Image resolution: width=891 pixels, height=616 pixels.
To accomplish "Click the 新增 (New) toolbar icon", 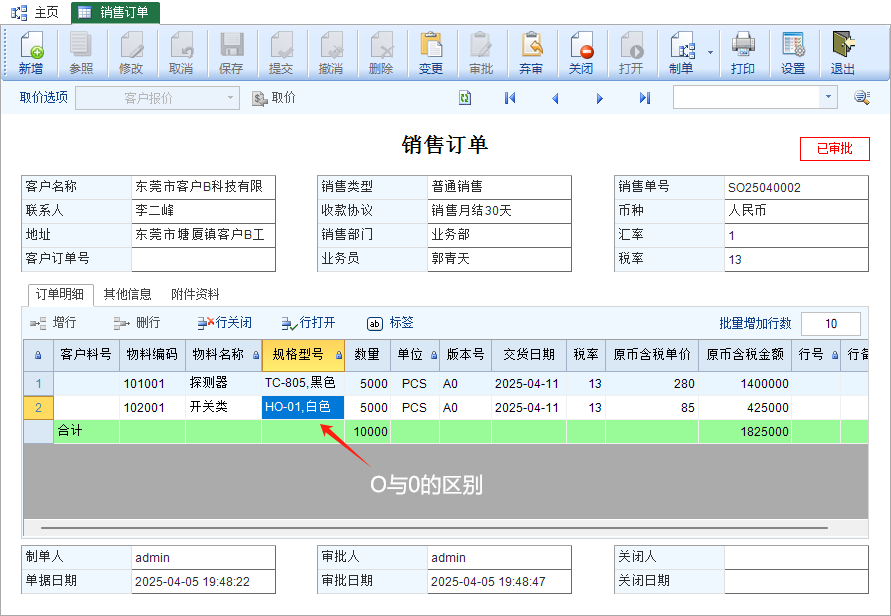I will [31, 53].
